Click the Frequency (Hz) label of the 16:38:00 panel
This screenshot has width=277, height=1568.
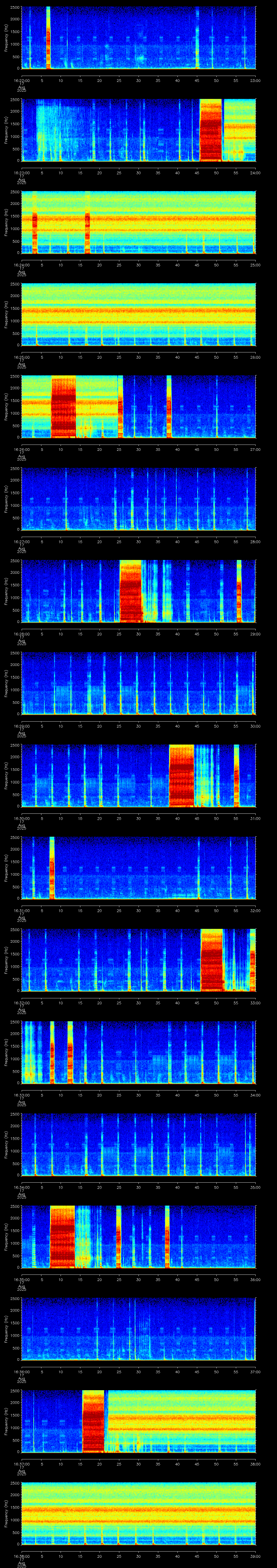6,1513
